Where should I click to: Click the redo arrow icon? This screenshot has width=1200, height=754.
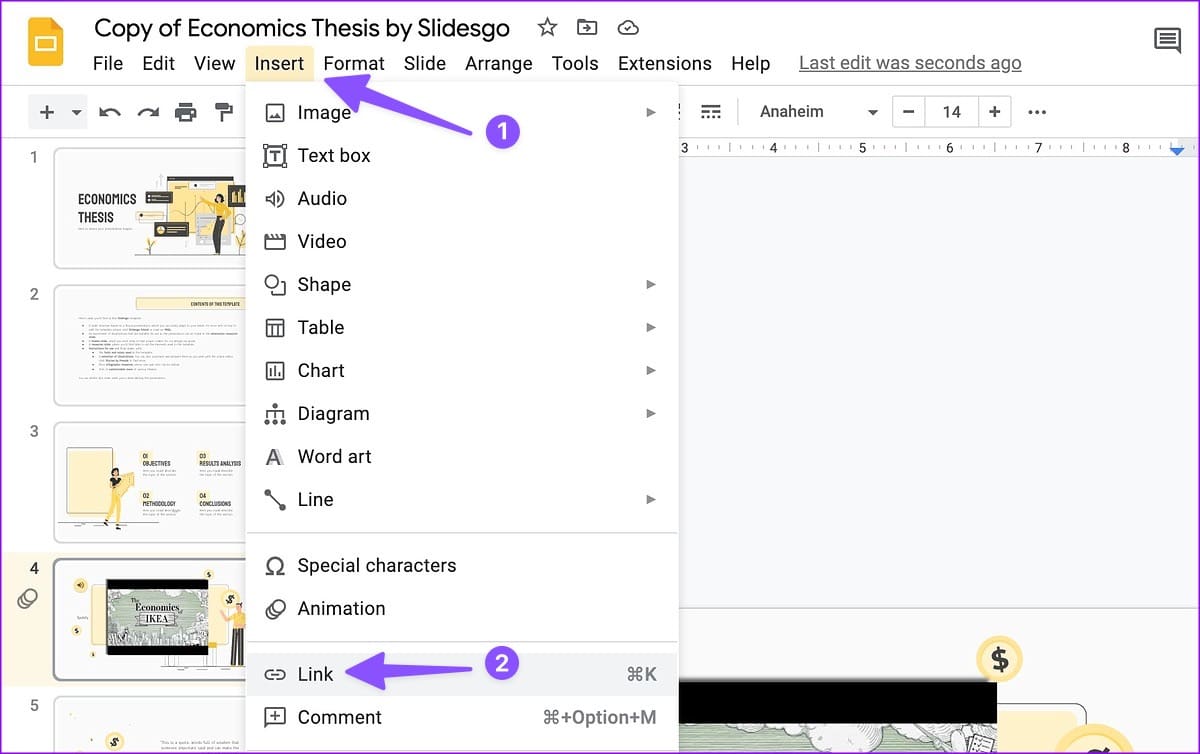pos(148,112)
